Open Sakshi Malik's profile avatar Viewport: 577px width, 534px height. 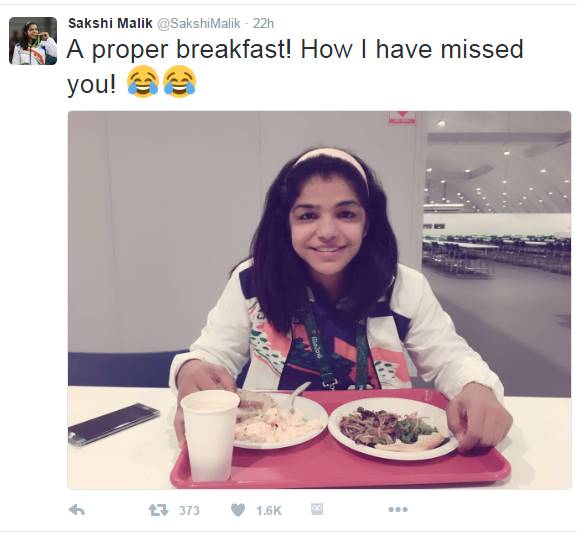pos(33,41)
